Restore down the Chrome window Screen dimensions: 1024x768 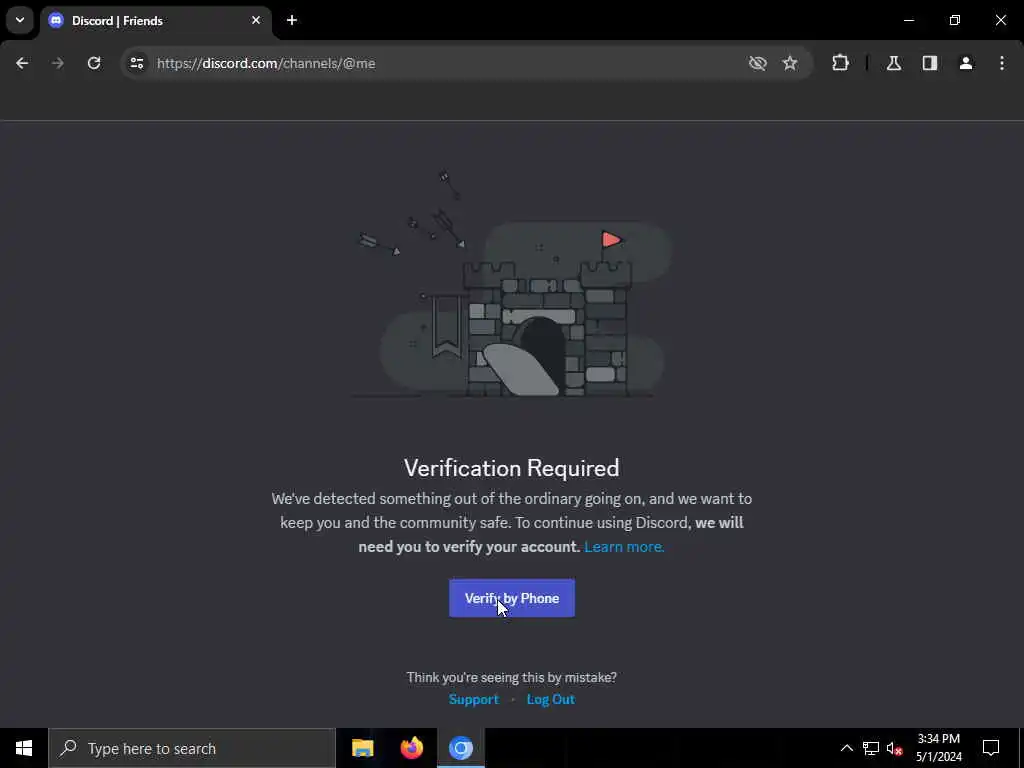(955, 20)
